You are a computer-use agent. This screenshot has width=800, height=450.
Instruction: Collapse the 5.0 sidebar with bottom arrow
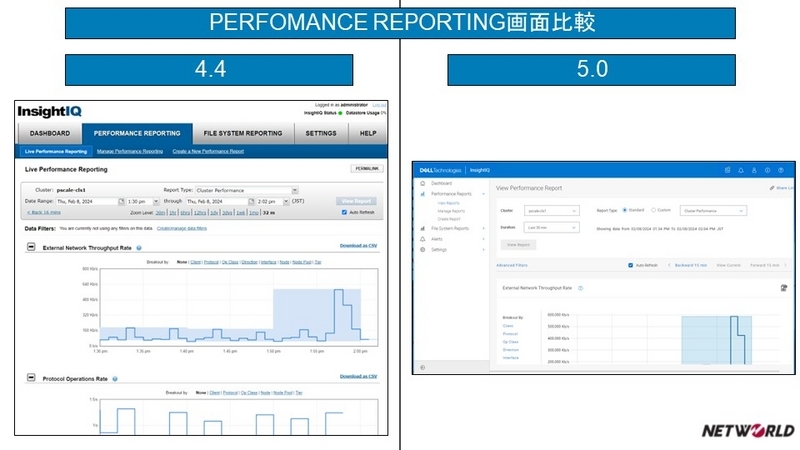click(x=422, y=367)
